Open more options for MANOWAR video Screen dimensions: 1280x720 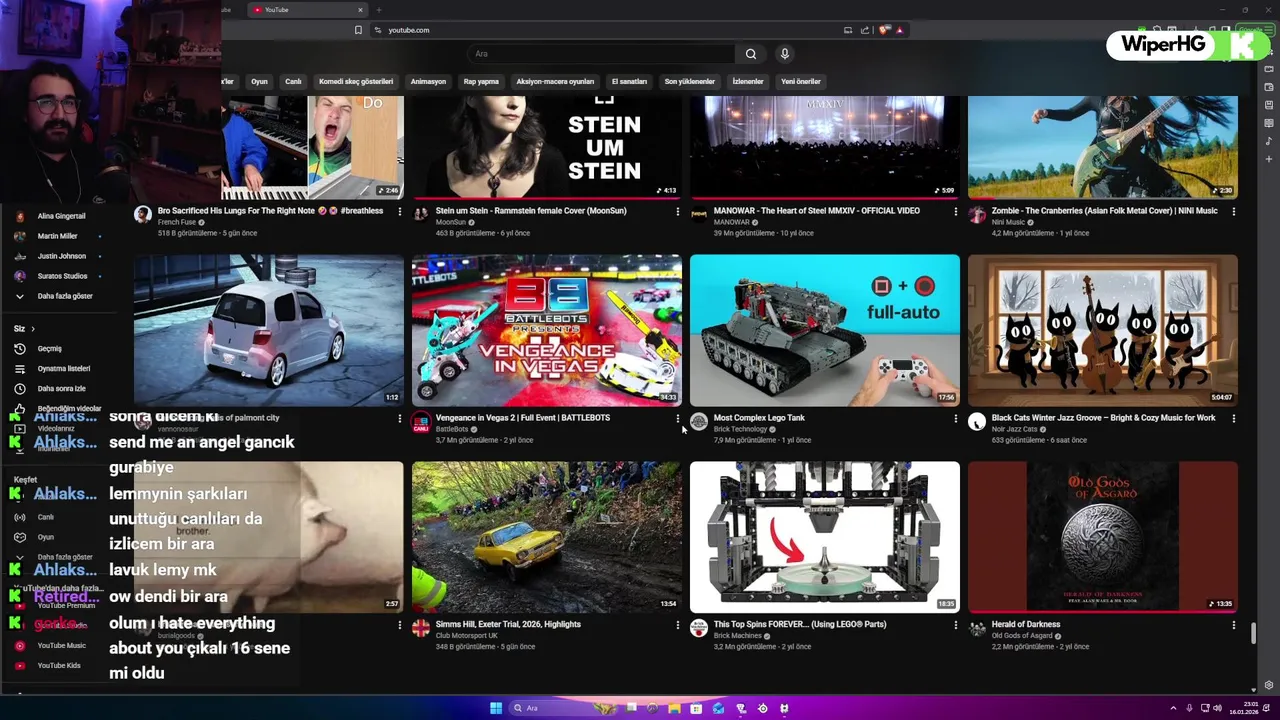pos(955,211)
